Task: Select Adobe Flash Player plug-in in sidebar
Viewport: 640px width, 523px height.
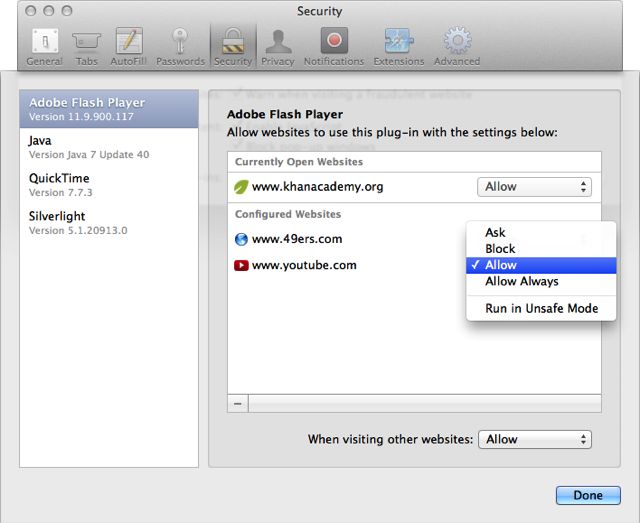Action: 109,109
